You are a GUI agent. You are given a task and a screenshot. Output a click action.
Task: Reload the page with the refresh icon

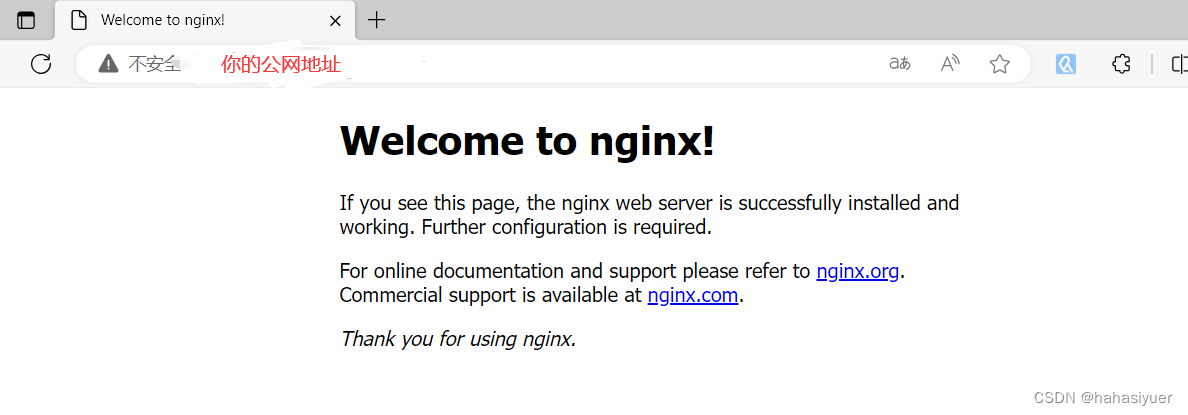coord(41,64)
